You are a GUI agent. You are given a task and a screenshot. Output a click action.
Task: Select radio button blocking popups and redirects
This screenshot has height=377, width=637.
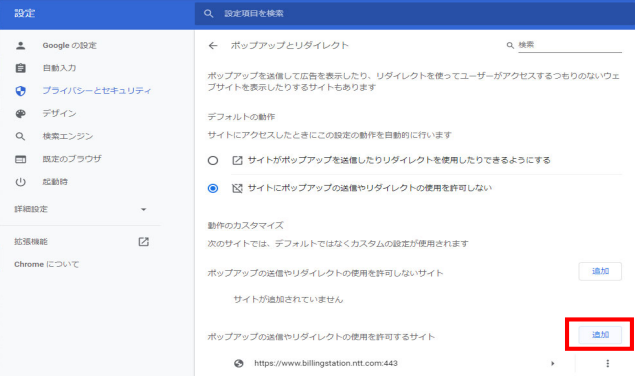point(213,188)
